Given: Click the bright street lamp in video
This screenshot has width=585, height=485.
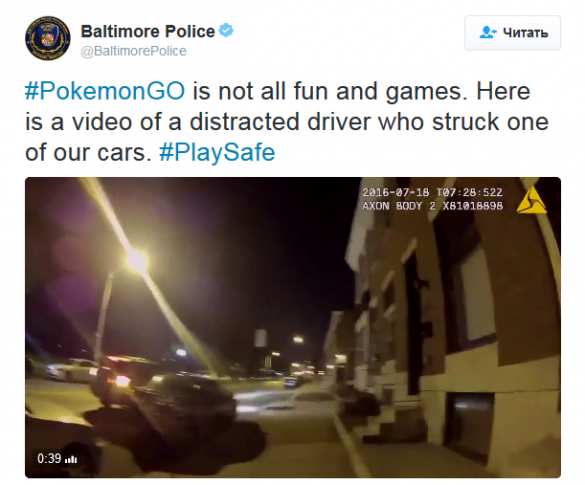Looking at the screenshot, I should tap(137, 260).
